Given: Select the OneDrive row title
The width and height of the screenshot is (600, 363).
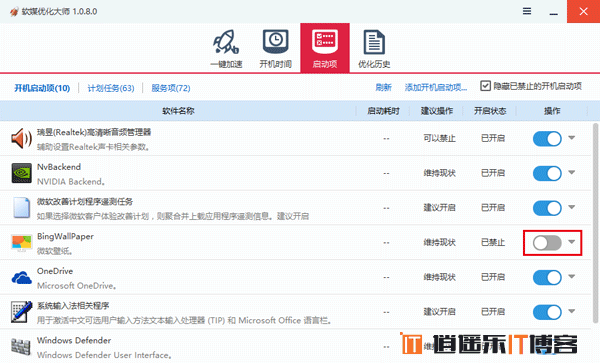Looking at the screenshot, I should coord(55,271).
